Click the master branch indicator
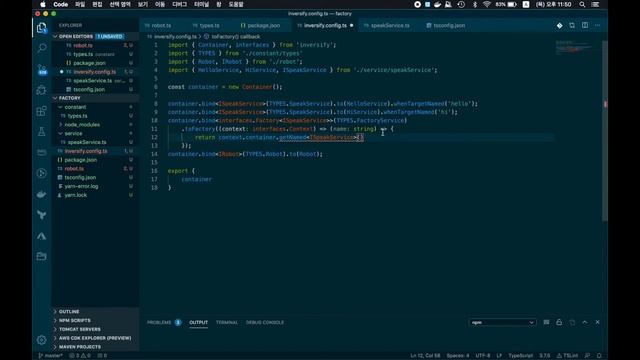The width and height of the screenshot is (640, 360). (x=51, y=356)
